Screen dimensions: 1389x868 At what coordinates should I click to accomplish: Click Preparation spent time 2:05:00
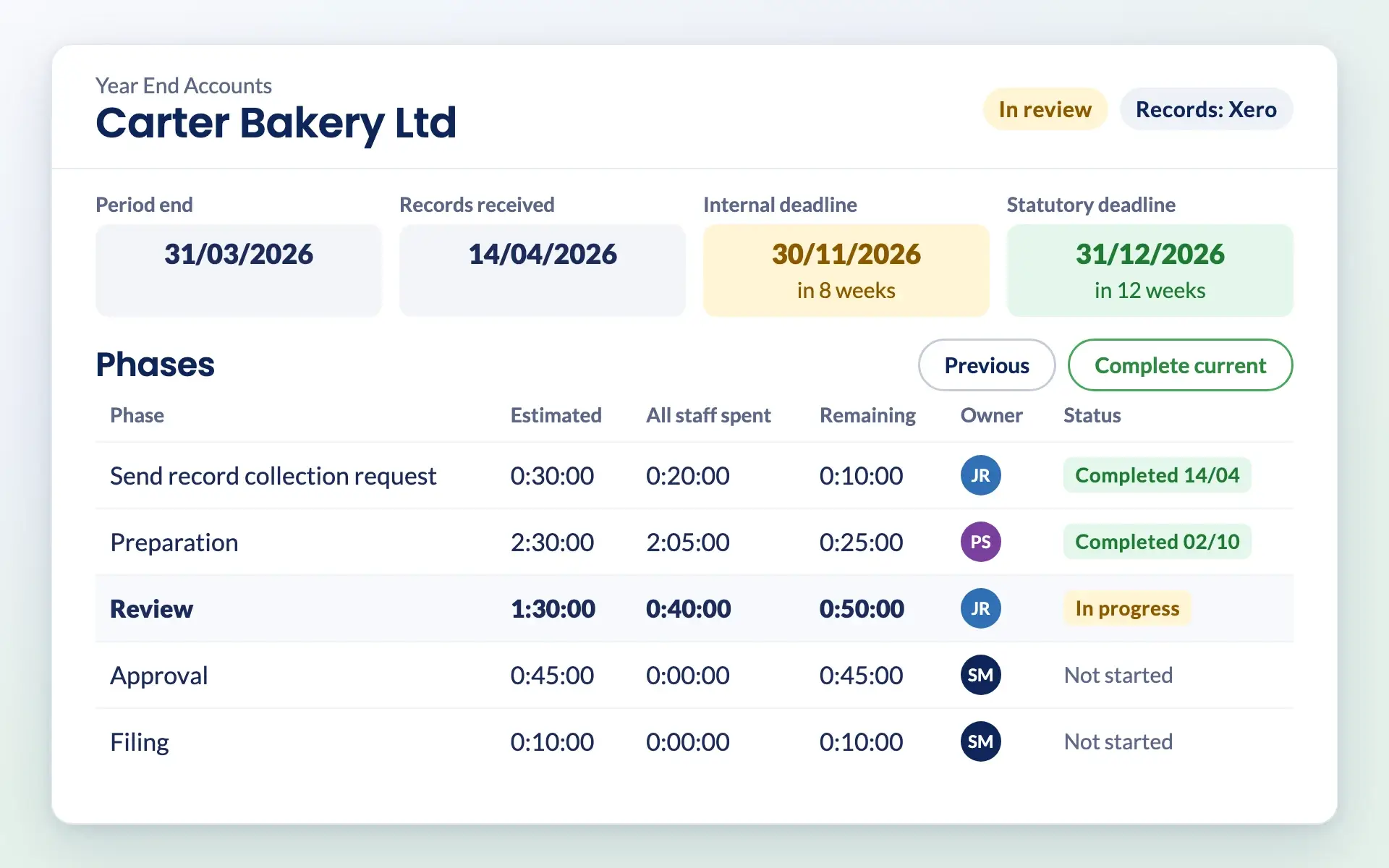pyautogui.click(x=687, y=542)
